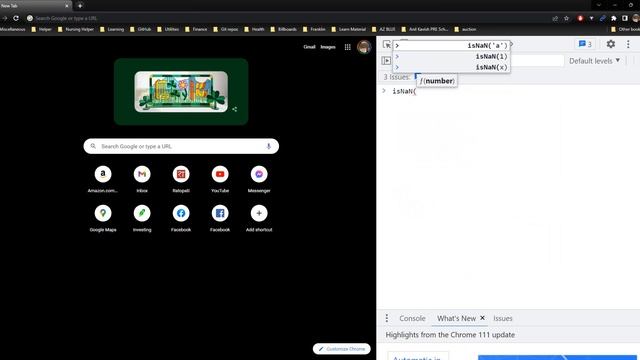Open the Helper bookmarks folder
Viewport: 640px width, 360px height.
click(x=42, y=29)
